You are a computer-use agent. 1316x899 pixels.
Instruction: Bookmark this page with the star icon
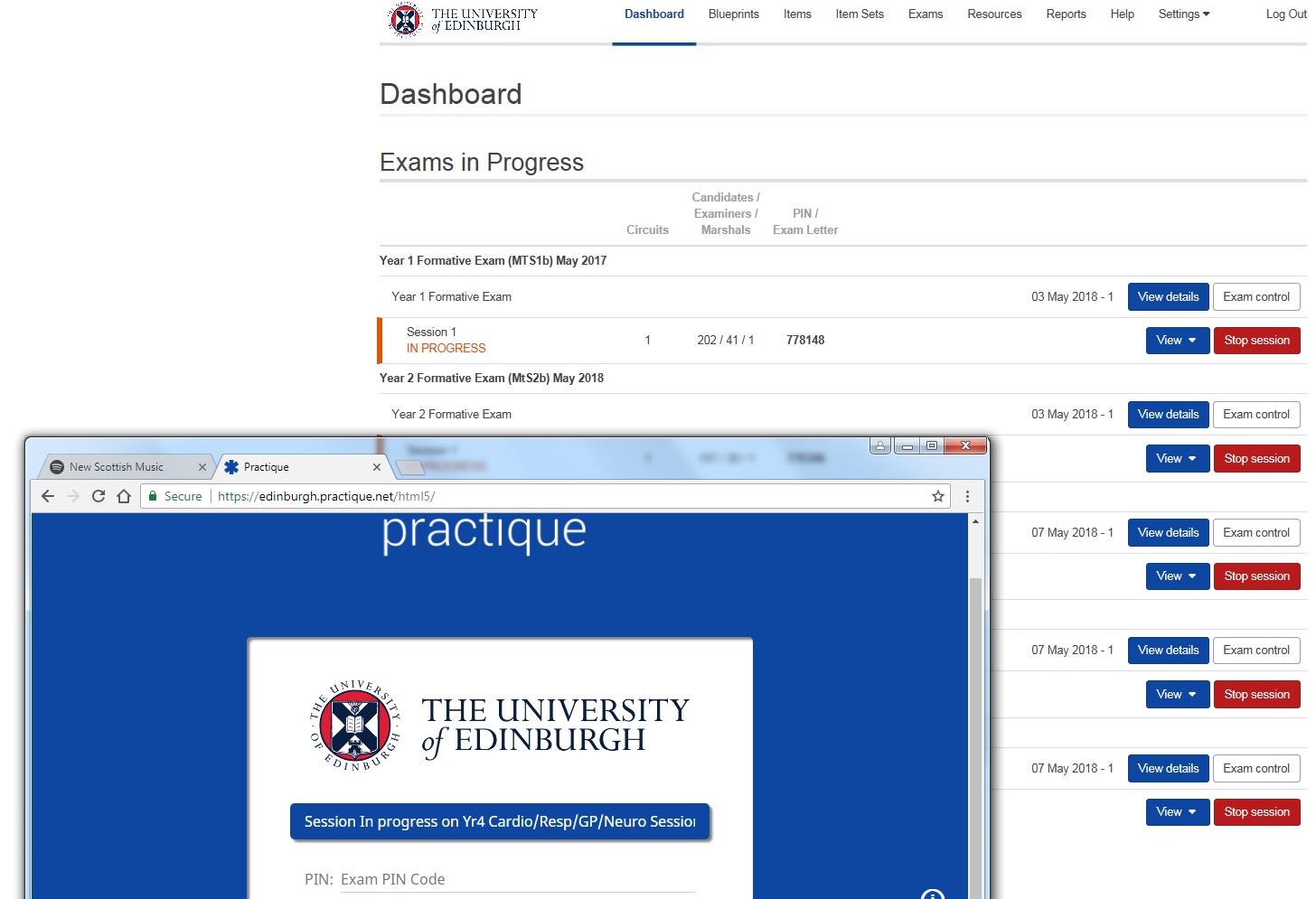coord(938,496)
